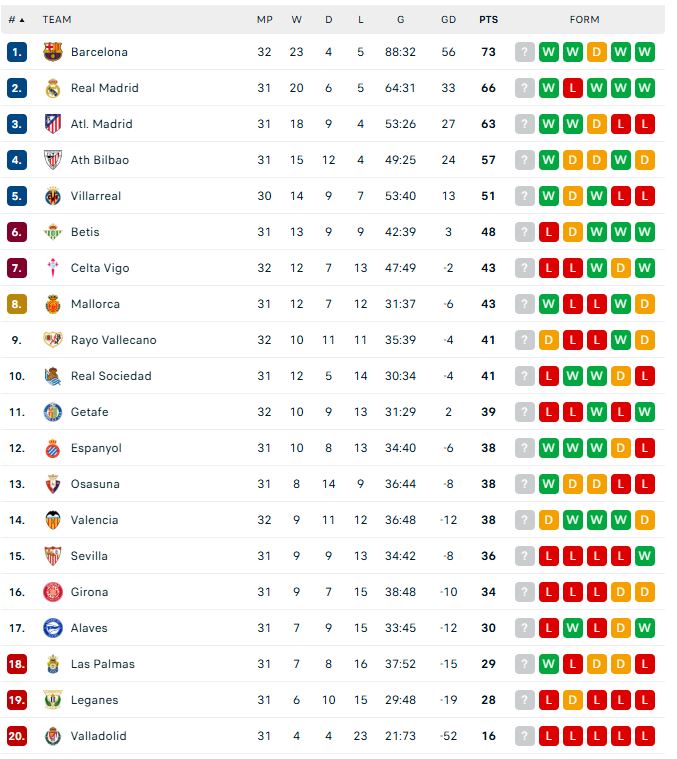Sort the table by GD column
Viewport: 677px width, 759px height.
449,20
